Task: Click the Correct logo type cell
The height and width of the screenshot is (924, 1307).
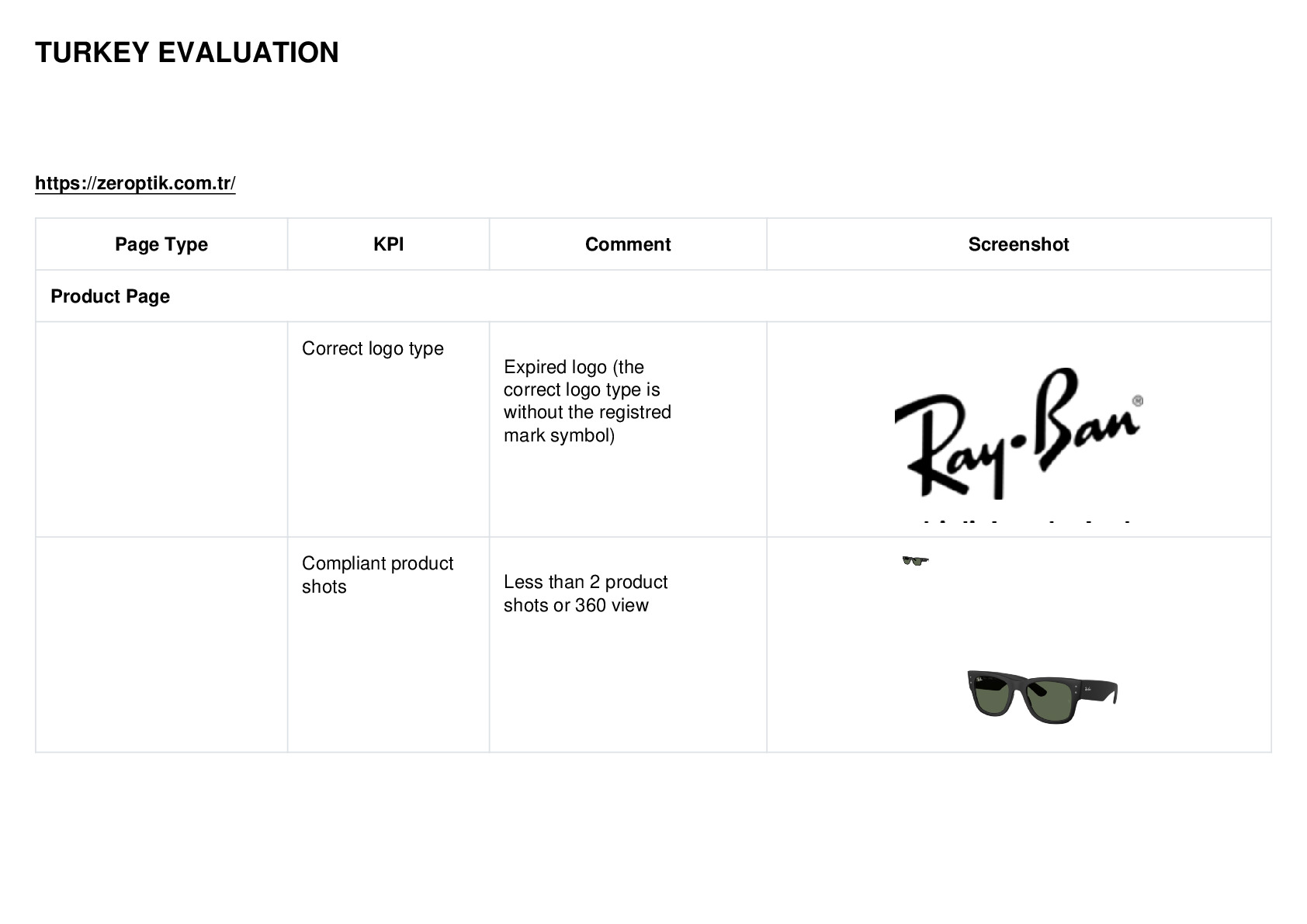Action: [388, 429]
